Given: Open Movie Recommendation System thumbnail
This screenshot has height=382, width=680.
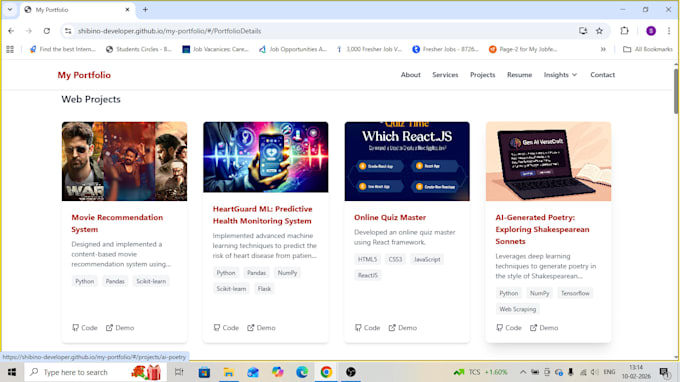Looking at the screenshot, I should [x=124, y=161].
